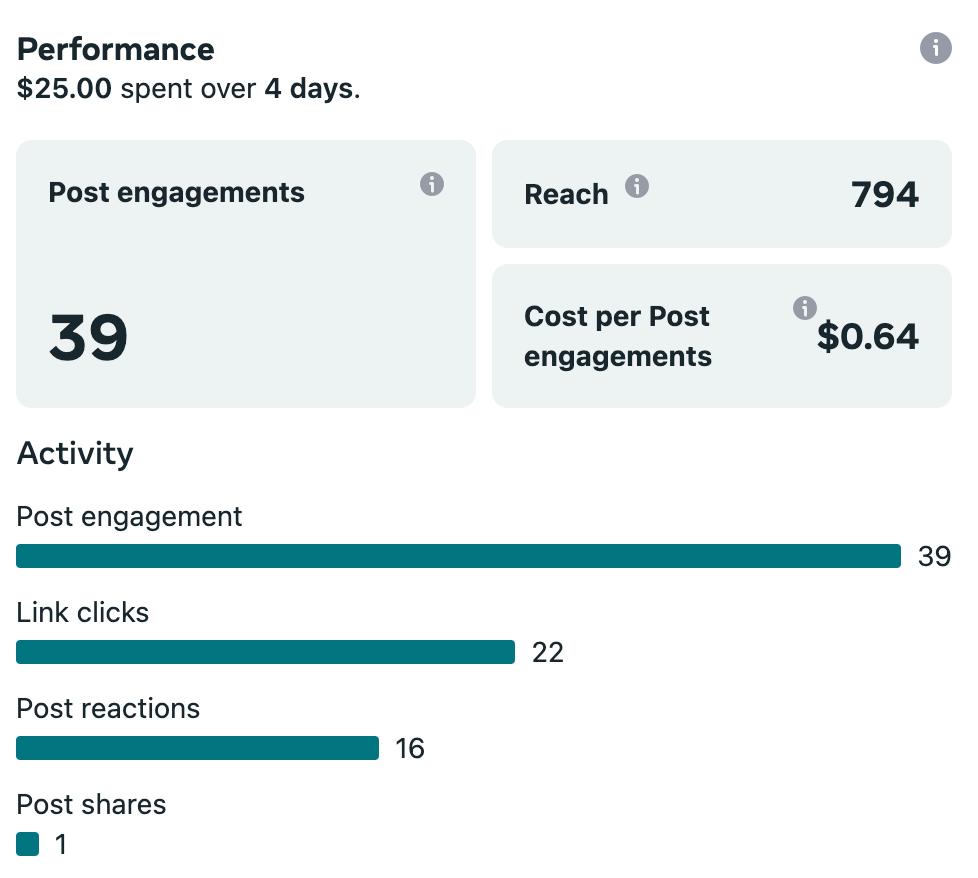The height and width of the screenshot is (878, 978).
Task: Click the 22 link clicks count
Action: (x=548, y=652)
